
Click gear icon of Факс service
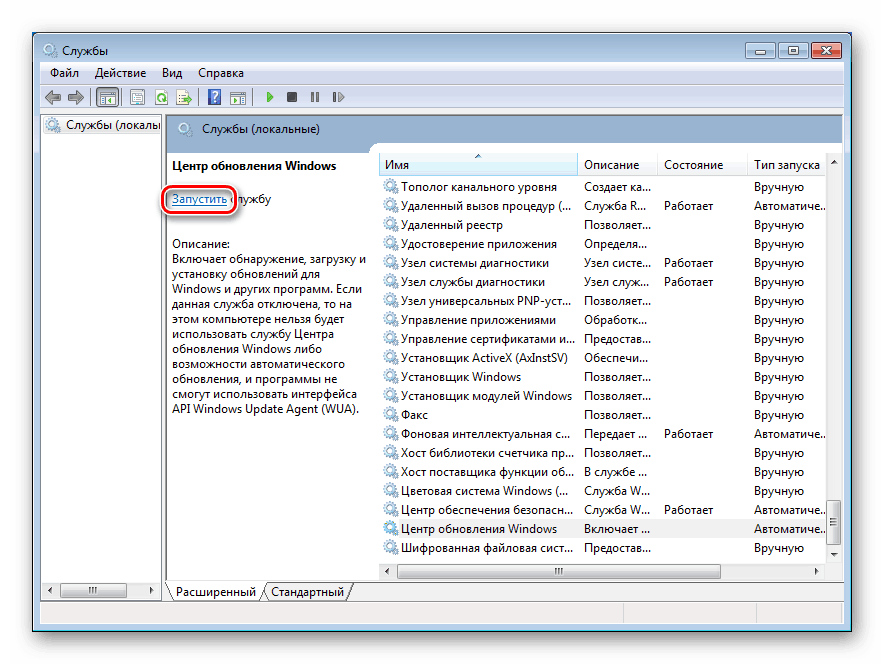click(391, 414)
